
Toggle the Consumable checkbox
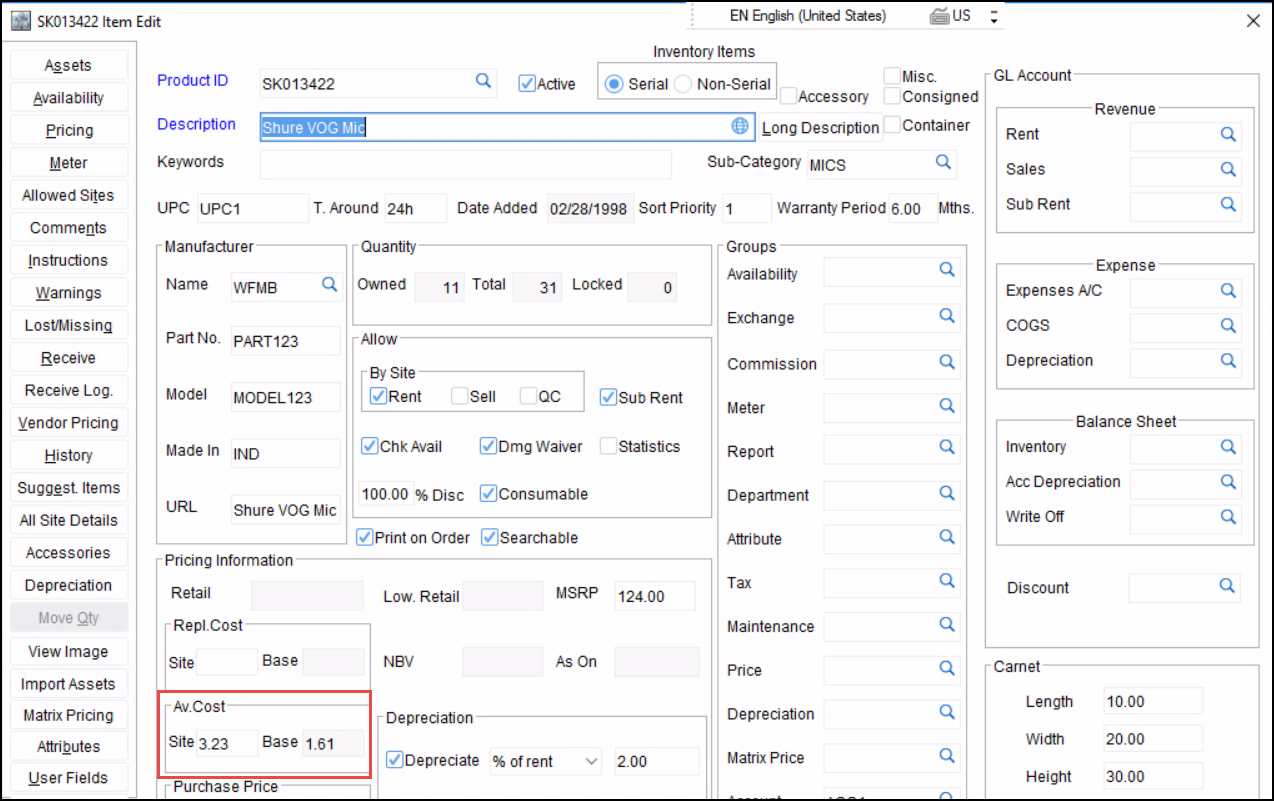(488, 493)
